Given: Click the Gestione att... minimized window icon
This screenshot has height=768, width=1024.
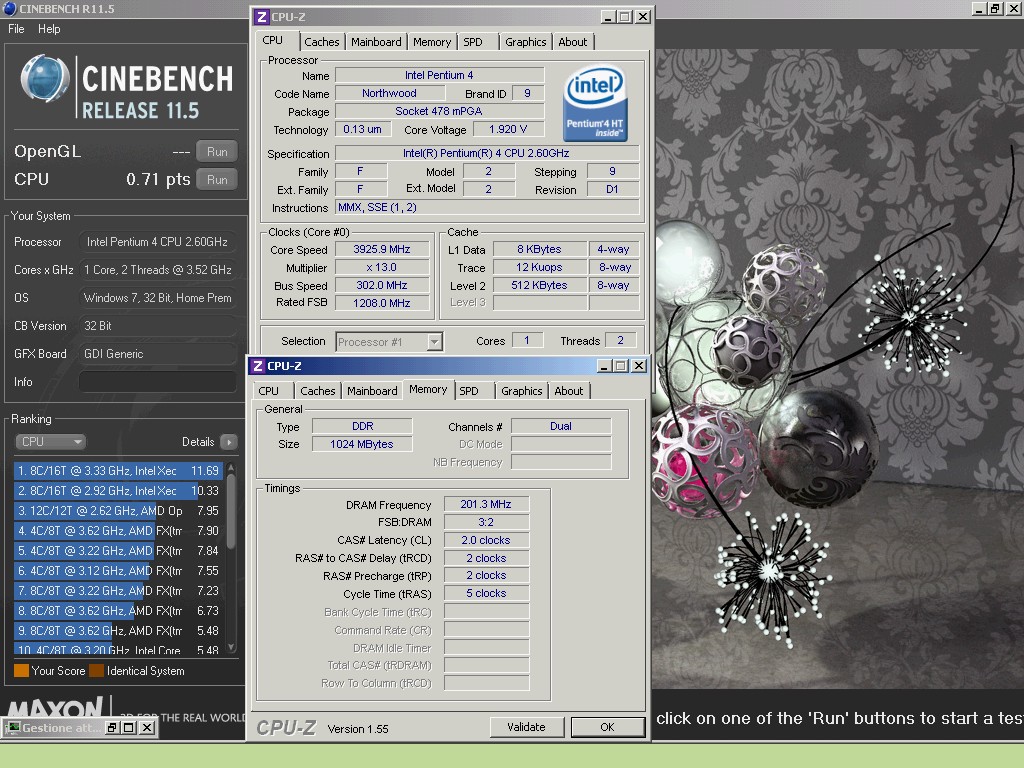Looking at the screenshot, I should (13, 728).
